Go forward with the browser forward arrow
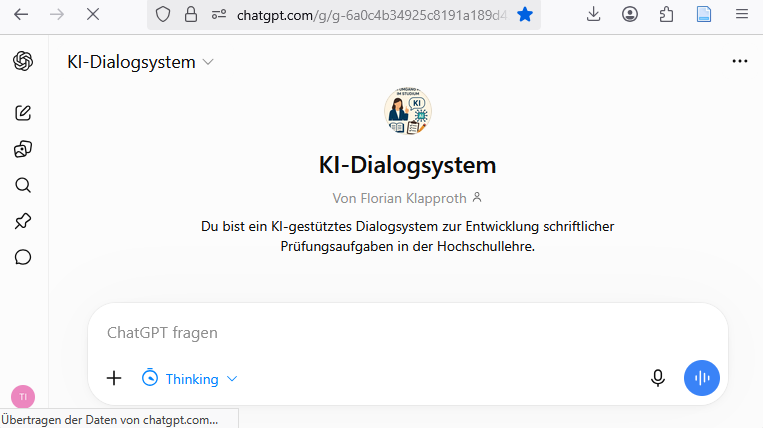763x428 pixels. [57, 15]
